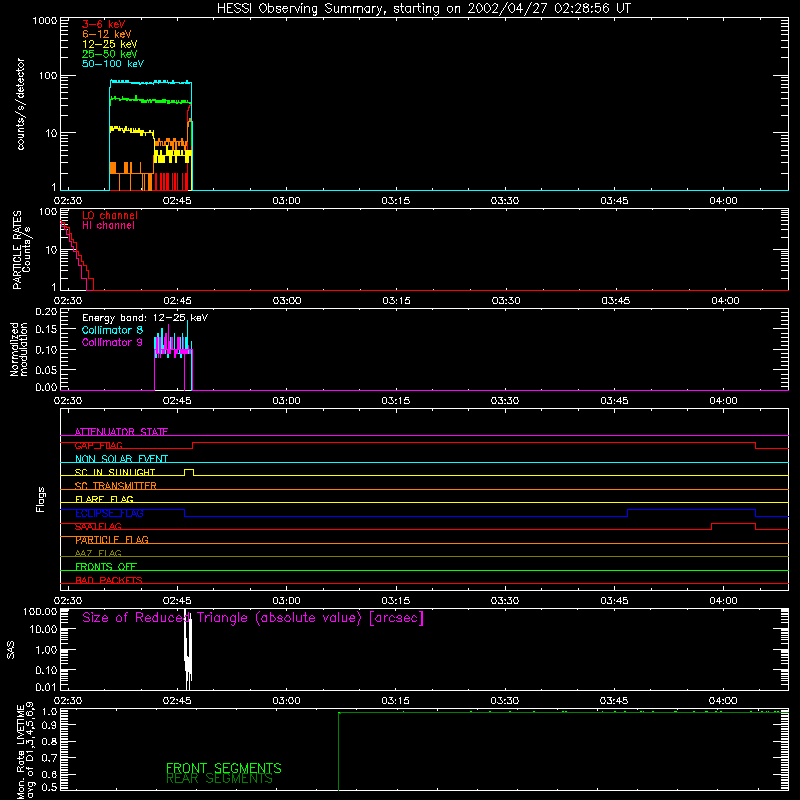Click the green 25-50 keV count-rate curve
This screenshot has width=800, height=800.
click(x=151, y=100)
